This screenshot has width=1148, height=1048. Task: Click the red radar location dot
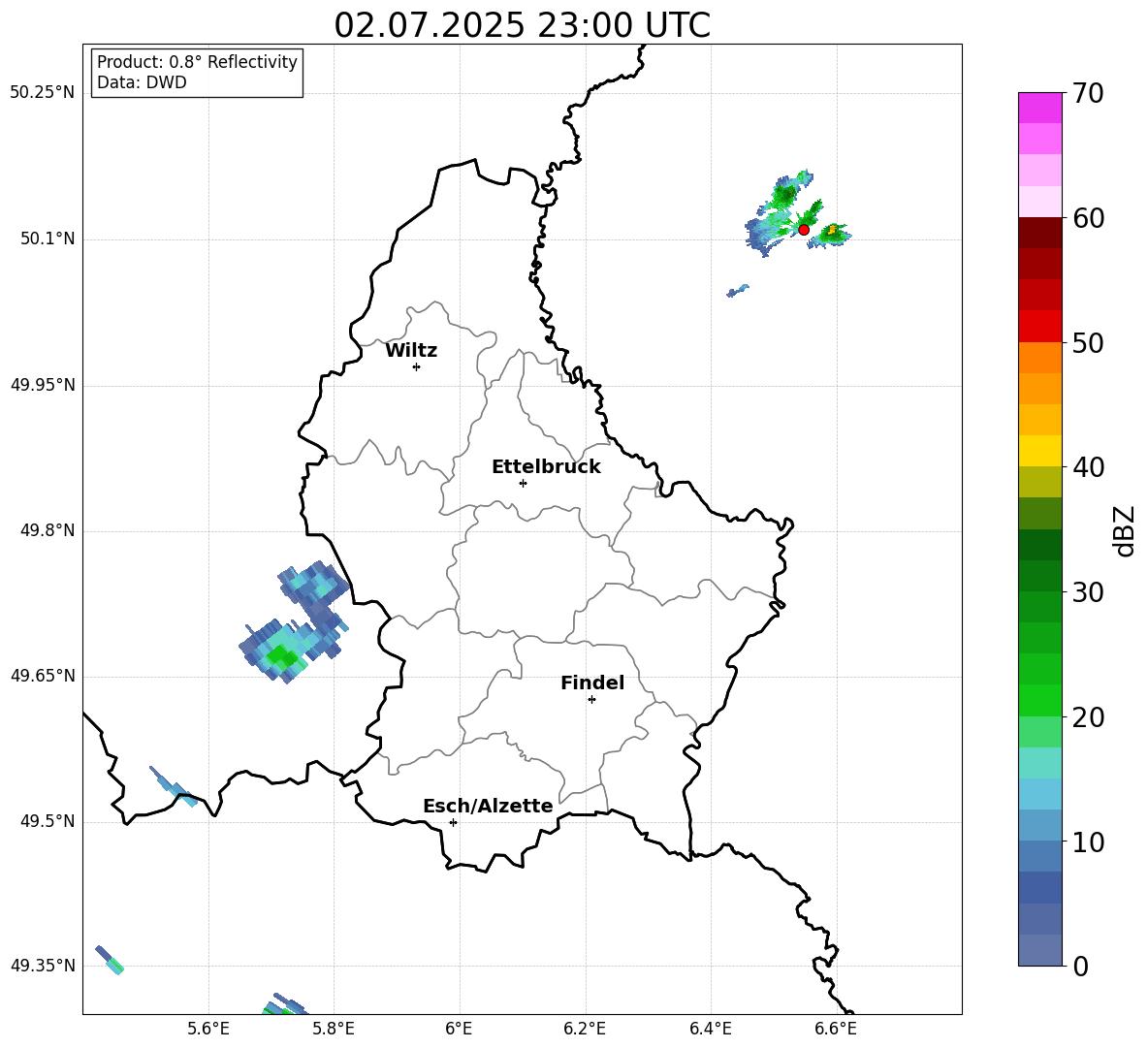click(803, 230)
